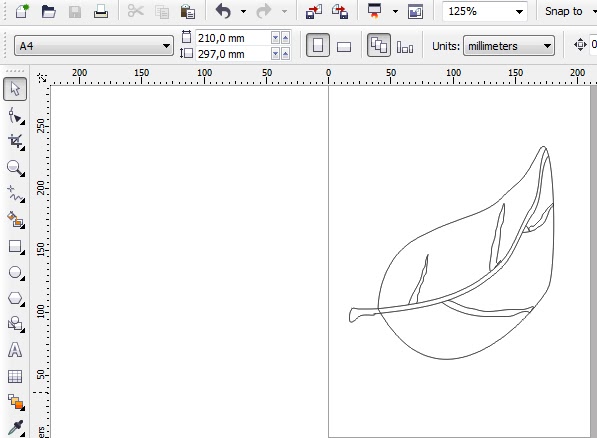
Task: Decrease page height with down arrow
Action: [x=275, y=54]
